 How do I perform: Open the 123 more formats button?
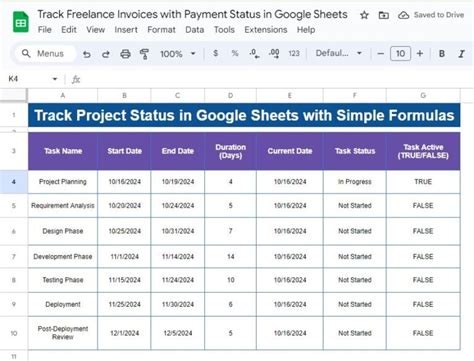[294, 53]
